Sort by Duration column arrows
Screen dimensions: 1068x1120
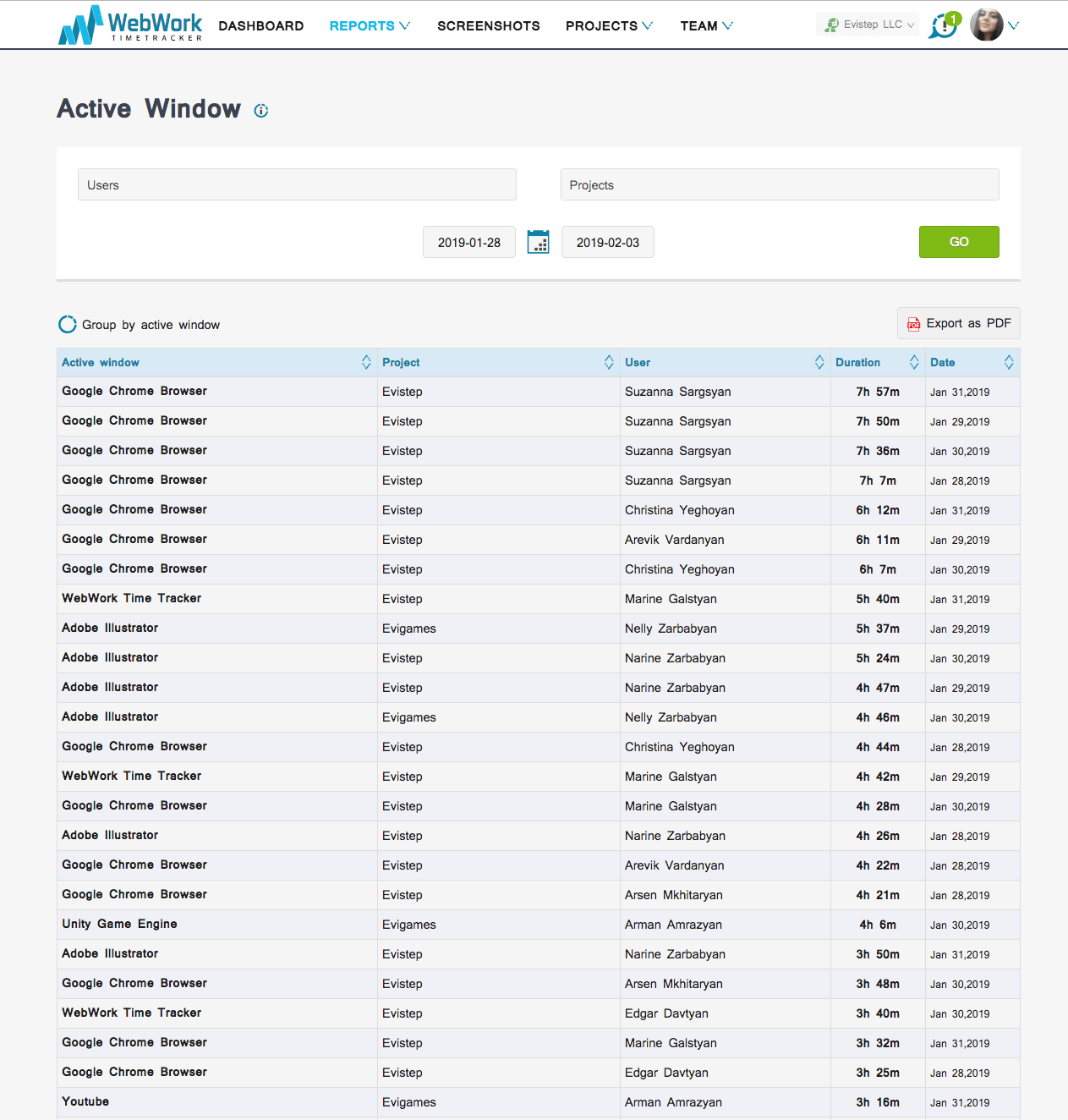pyautogui.click(x=914, y=362)
